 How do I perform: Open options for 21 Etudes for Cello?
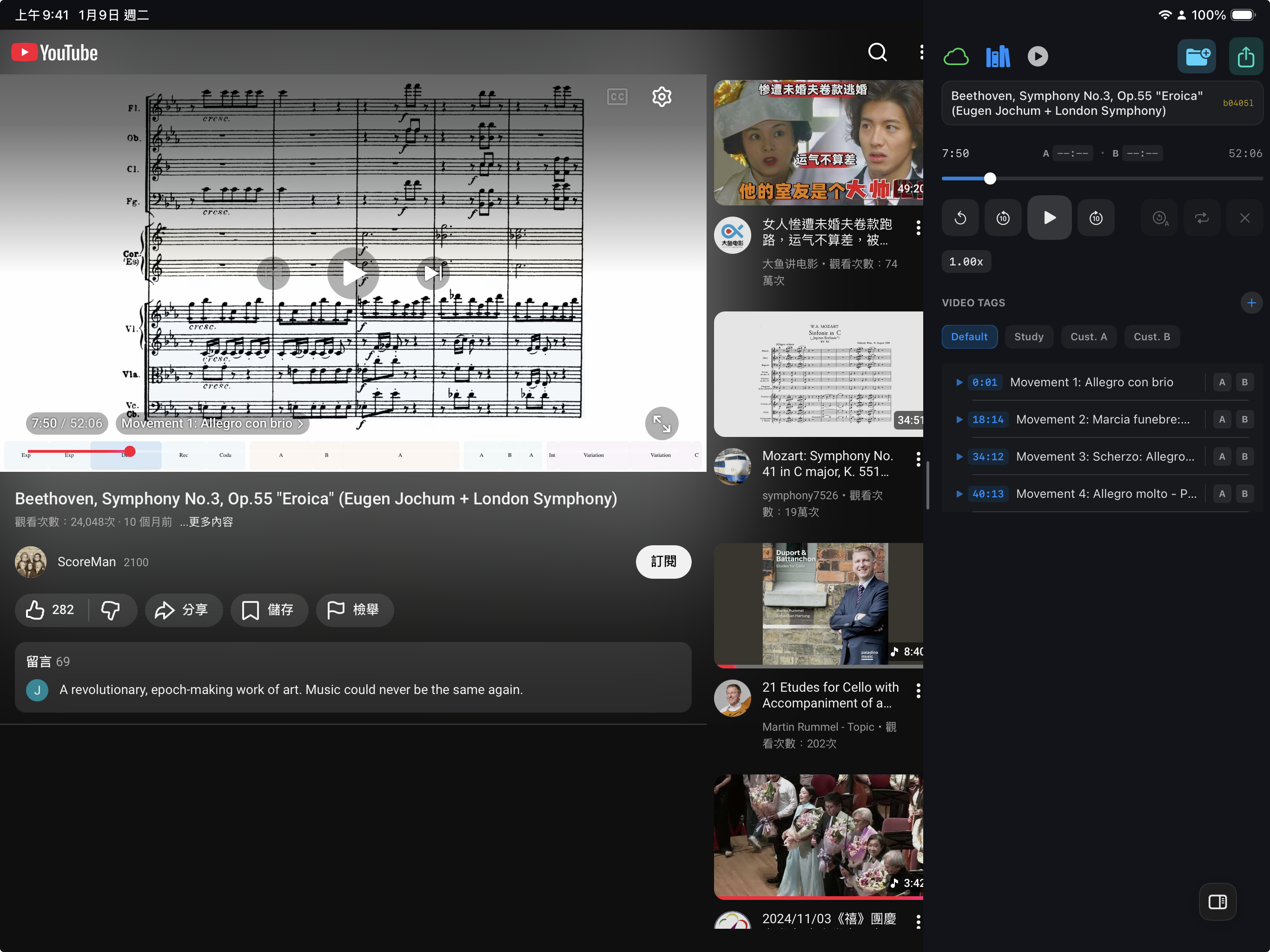(x=918, y=691)
